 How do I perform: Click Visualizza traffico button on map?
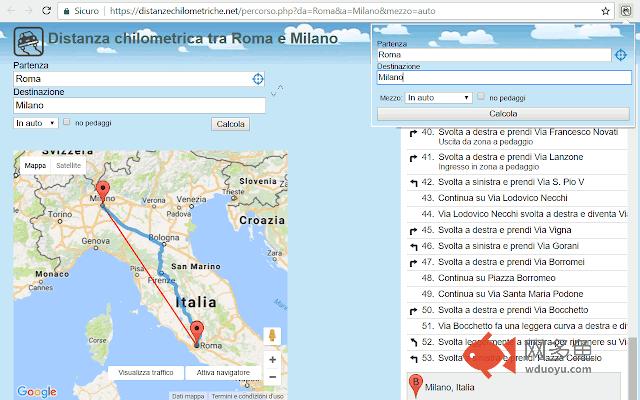click(146, 372)
